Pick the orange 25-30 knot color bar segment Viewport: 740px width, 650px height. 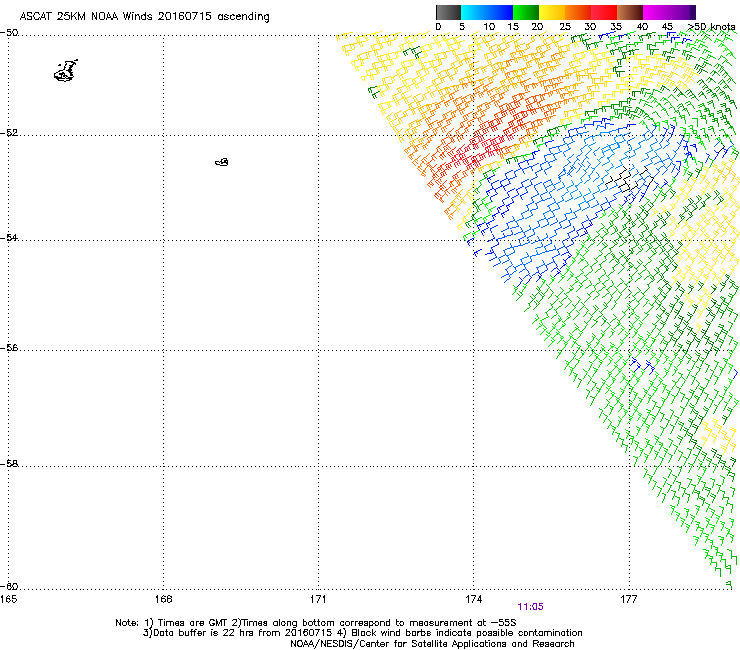(578, 12)
